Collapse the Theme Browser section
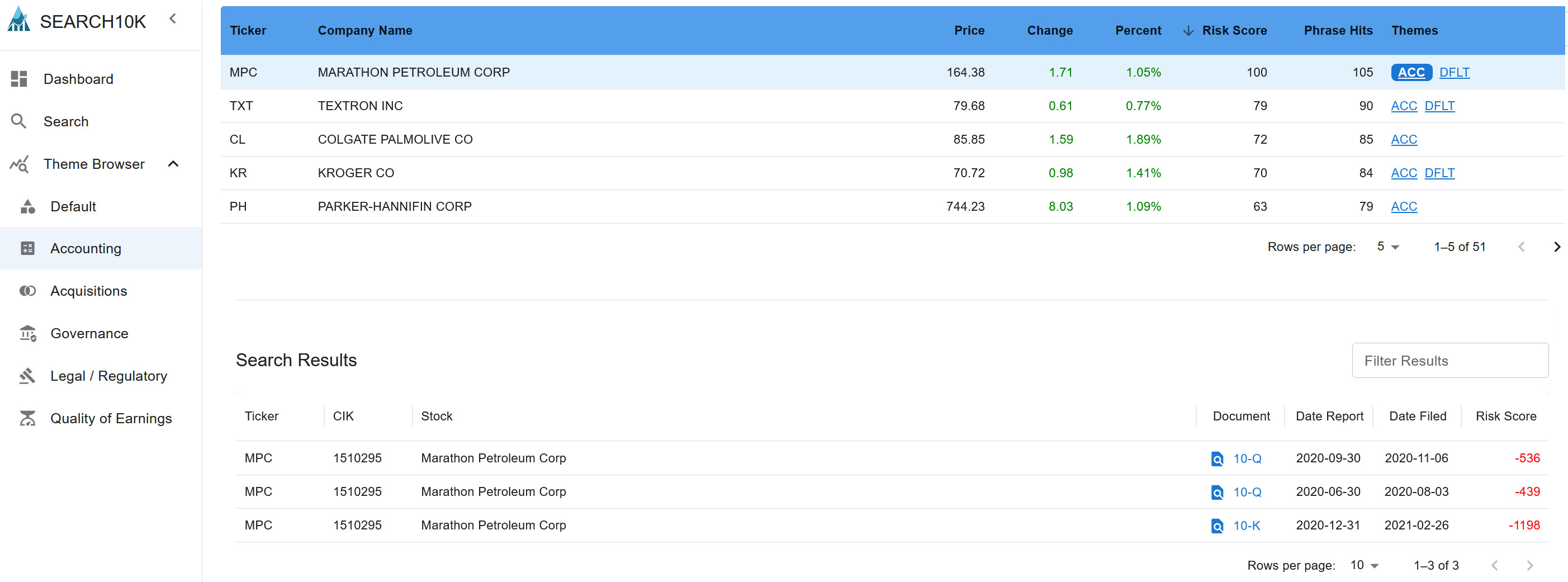Image resolution: width=1568 pixels, height=582 pixels. (173, 164)
